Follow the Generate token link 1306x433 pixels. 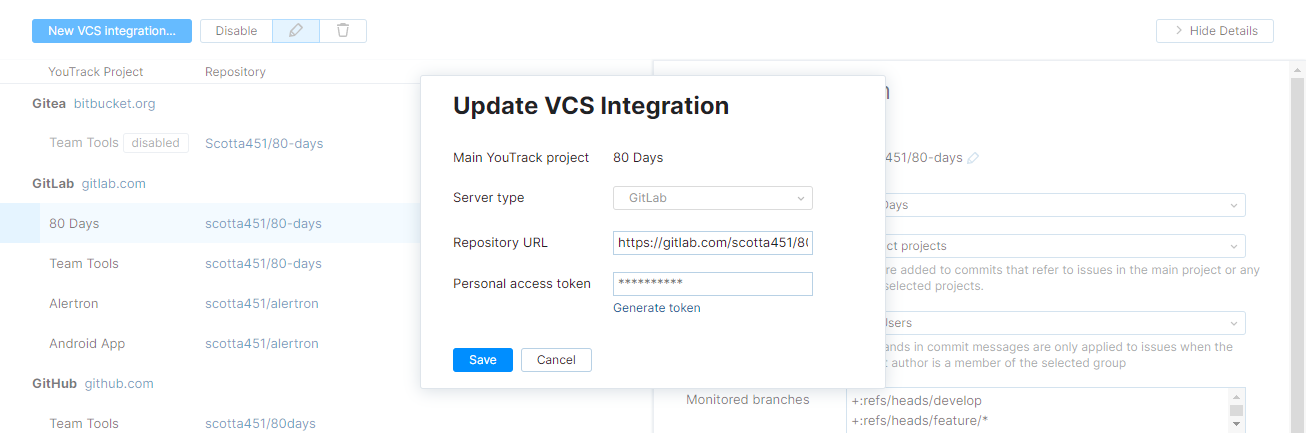tap(657, 308)
